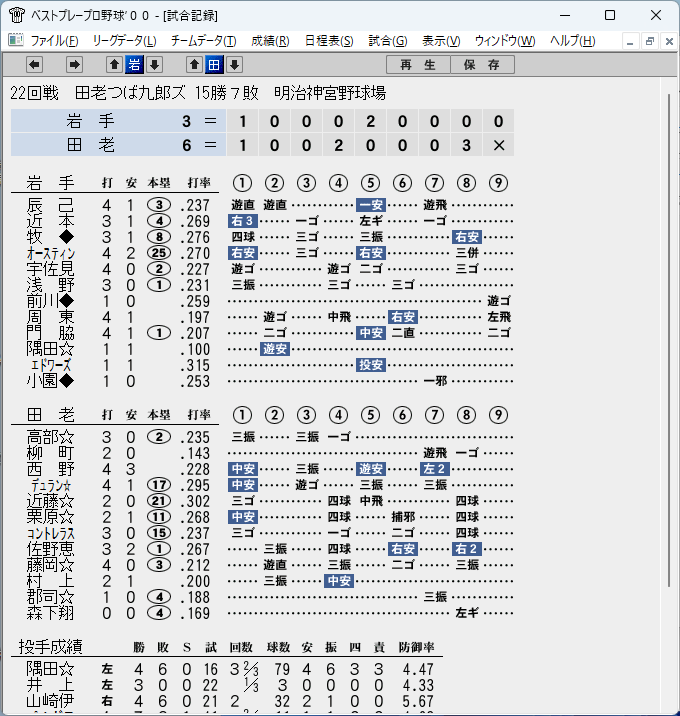The image size is (680, 716).
Task: Click the right arrow next game icon
Action: click(x=74, y=65)
